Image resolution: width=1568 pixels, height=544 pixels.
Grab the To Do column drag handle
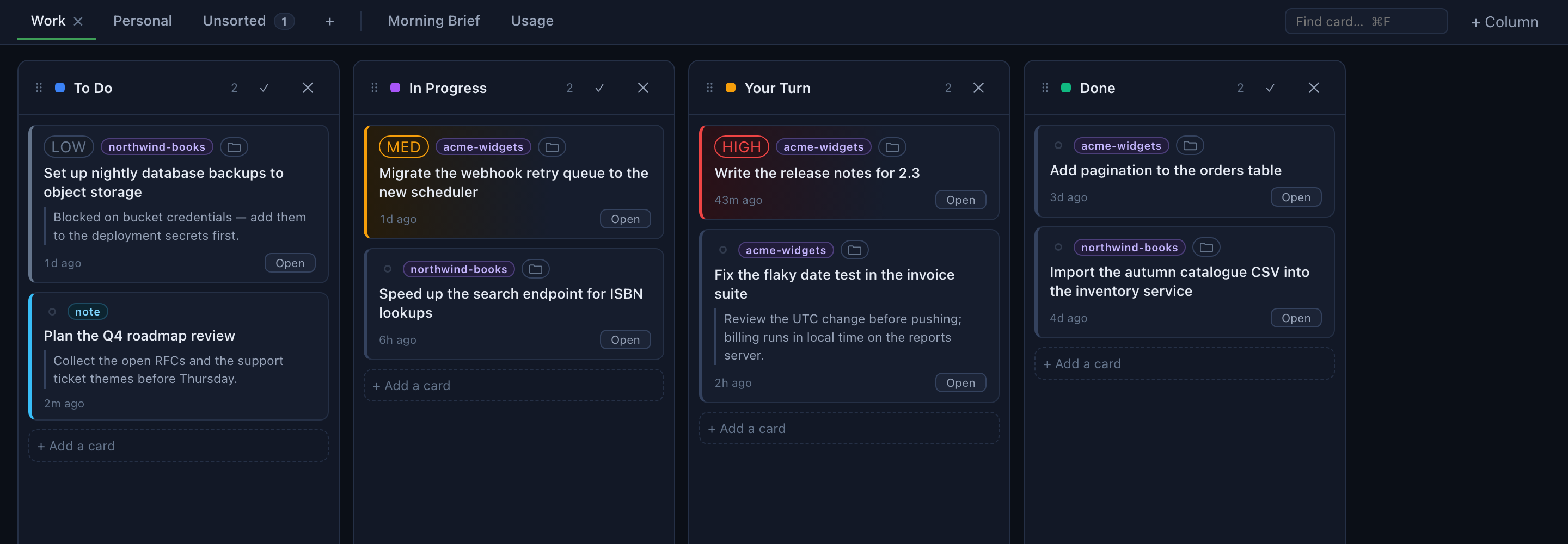tap(39, 88)
